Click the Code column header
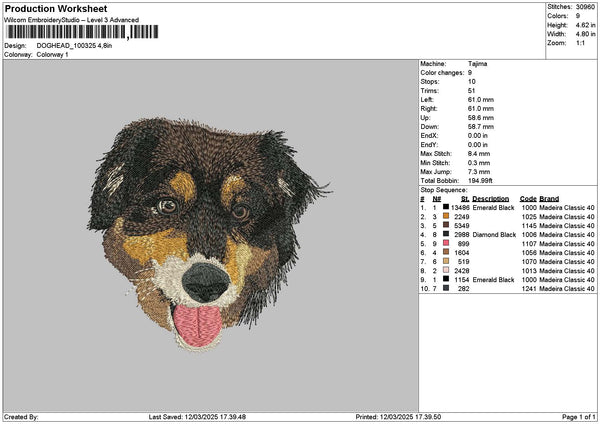This screenshot has height=424, width=600. coord(528,198)
